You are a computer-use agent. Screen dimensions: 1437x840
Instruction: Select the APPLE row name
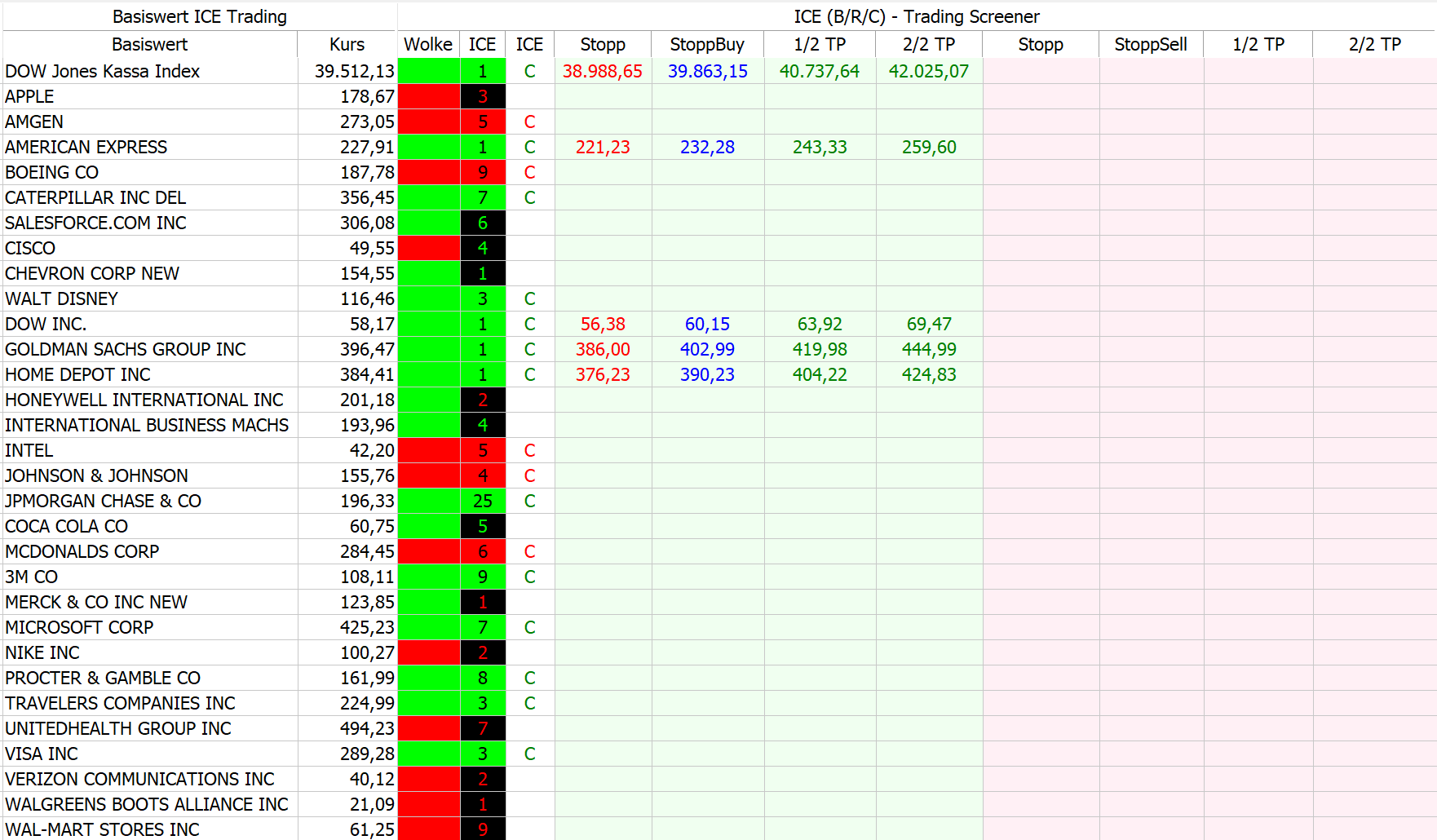[29, 96]
